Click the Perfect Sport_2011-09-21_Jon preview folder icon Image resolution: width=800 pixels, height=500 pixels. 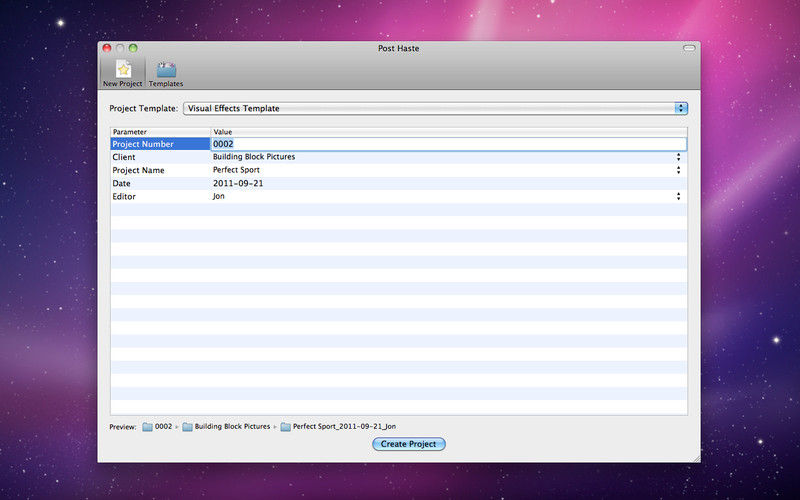(x=286, y=427)
